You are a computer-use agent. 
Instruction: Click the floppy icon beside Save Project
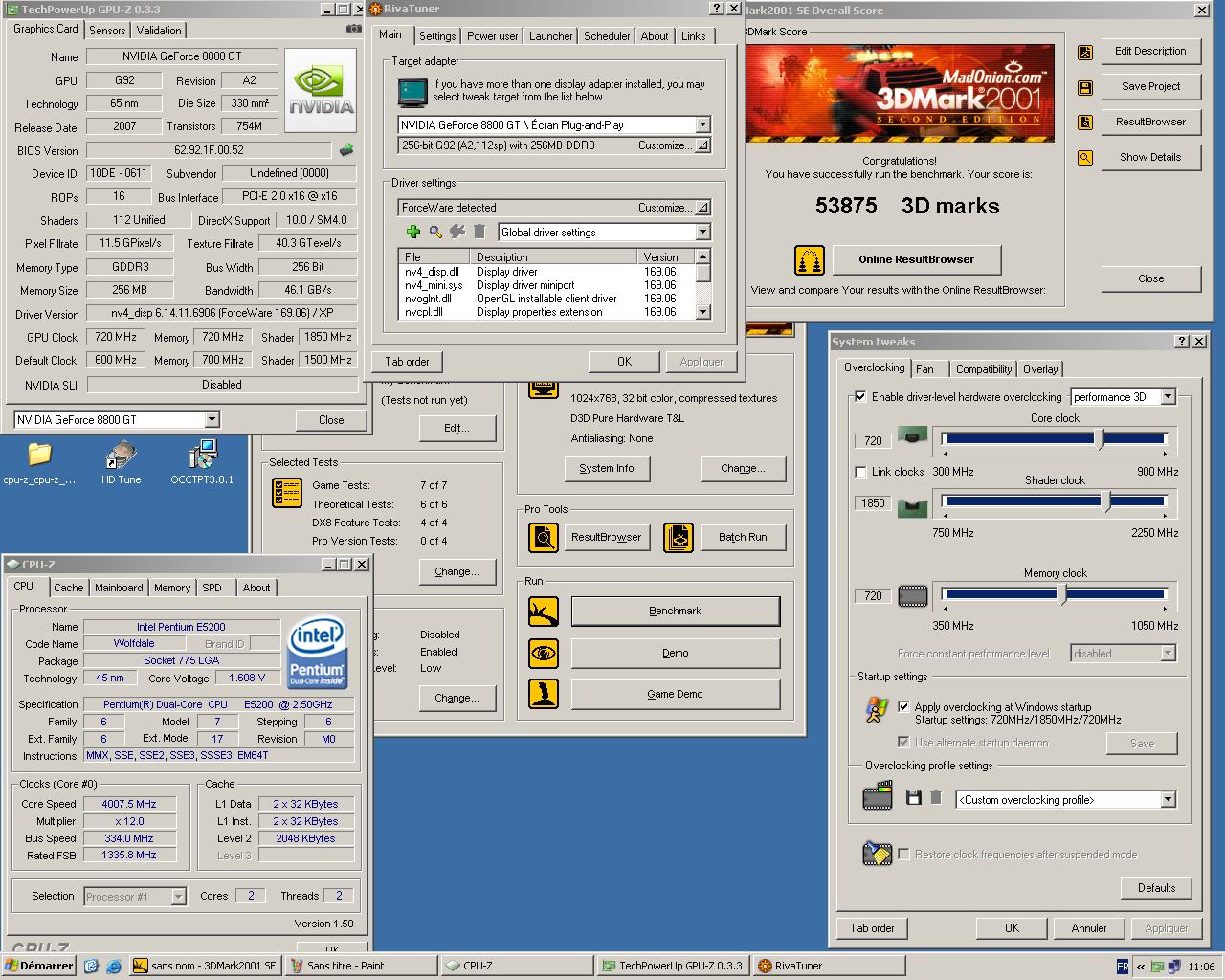[1085, 87]
